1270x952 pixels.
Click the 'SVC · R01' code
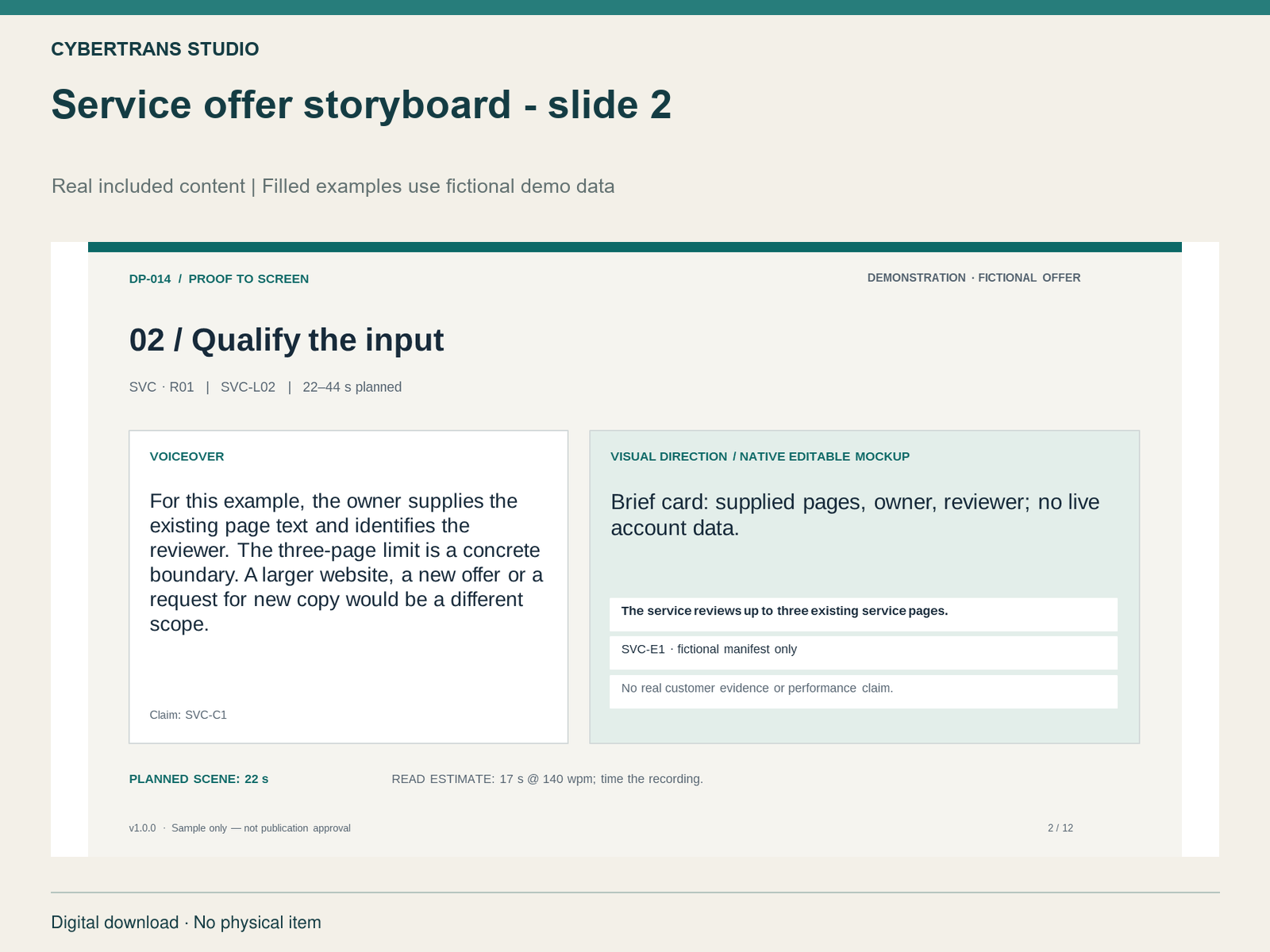pyautogui.click(x=162, y=387)
